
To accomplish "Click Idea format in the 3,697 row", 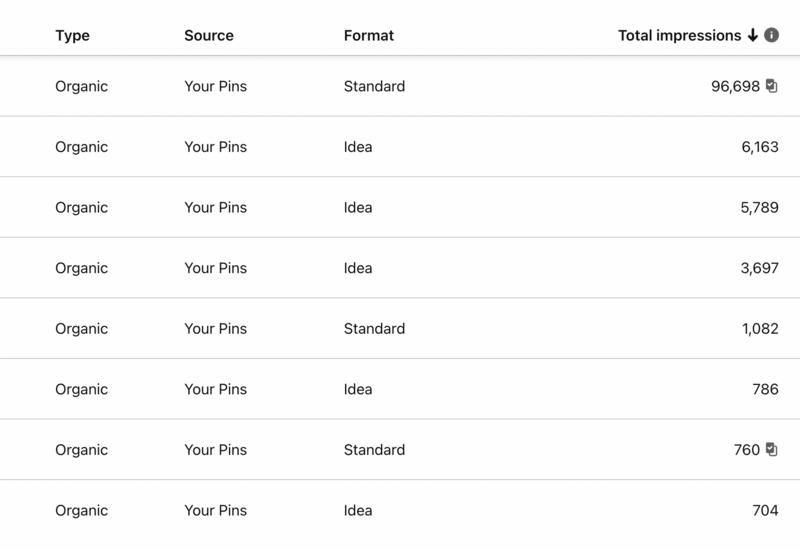I will point(358,268).
